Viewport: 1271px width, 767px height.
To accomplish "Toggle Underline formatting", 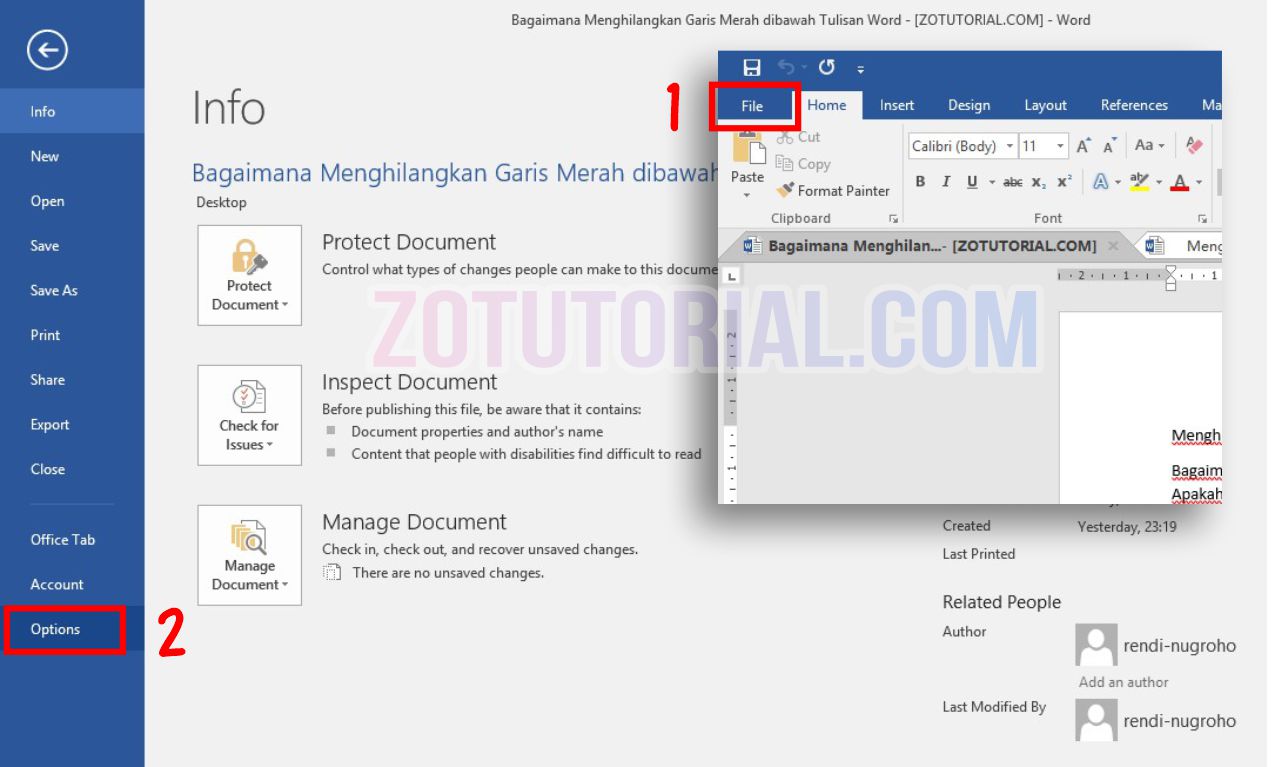I will pyautogui.click(x=972, y=182).
